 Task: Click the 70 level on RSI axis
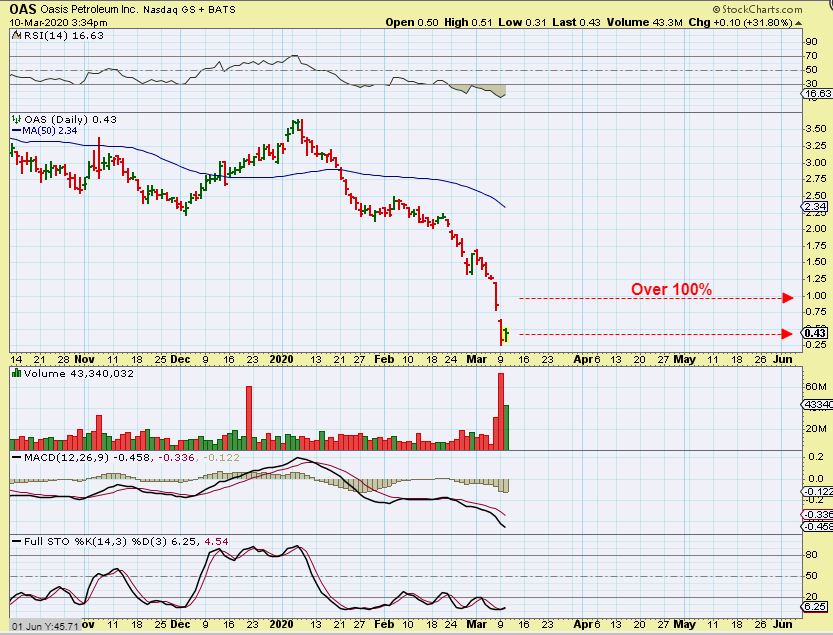811,56
